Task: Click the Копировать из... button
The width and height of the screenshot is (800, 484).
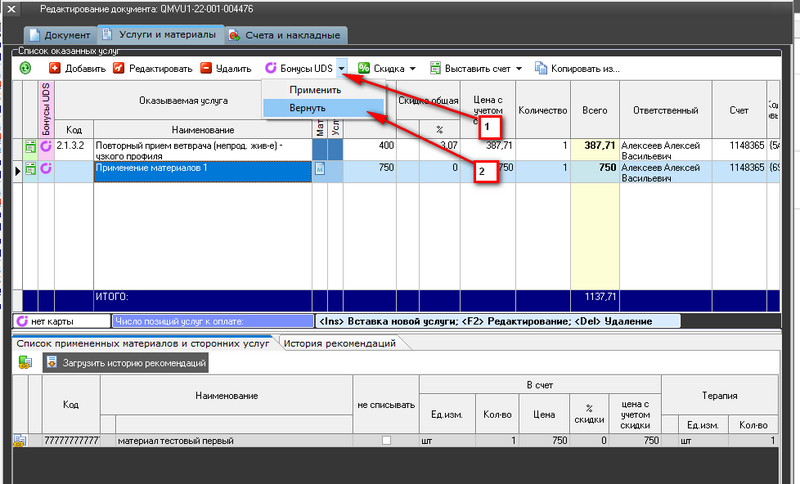Action: [577, 69]
